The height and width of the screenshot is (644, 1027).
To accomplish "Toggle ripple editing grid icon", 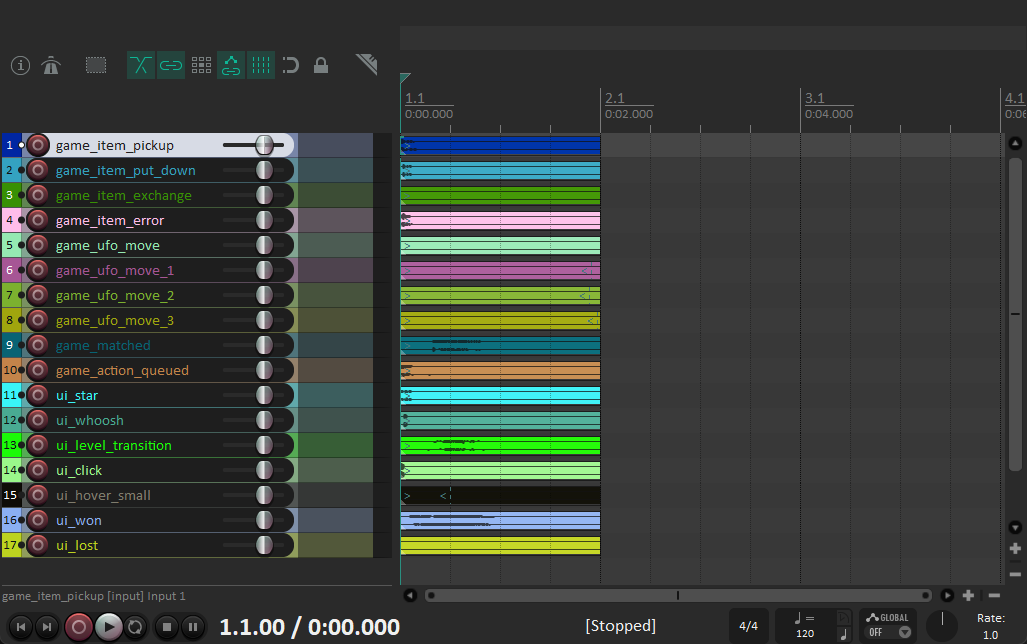I will pyautogui.click(x=201, y=66).
